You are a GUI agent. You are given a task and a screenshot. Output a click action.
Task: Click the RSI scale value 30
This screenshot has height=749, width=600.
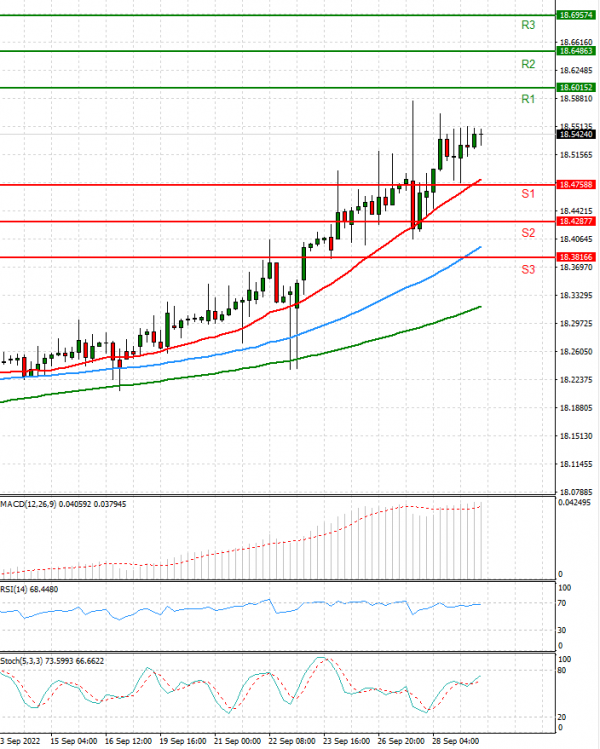pos(562,631)
